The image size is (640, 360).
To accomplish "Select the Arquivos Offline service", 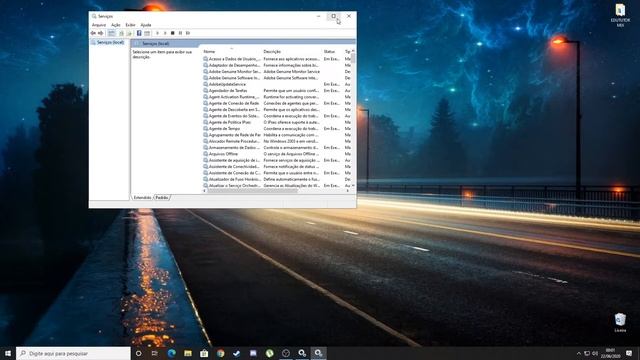I will tap(277, 154).
